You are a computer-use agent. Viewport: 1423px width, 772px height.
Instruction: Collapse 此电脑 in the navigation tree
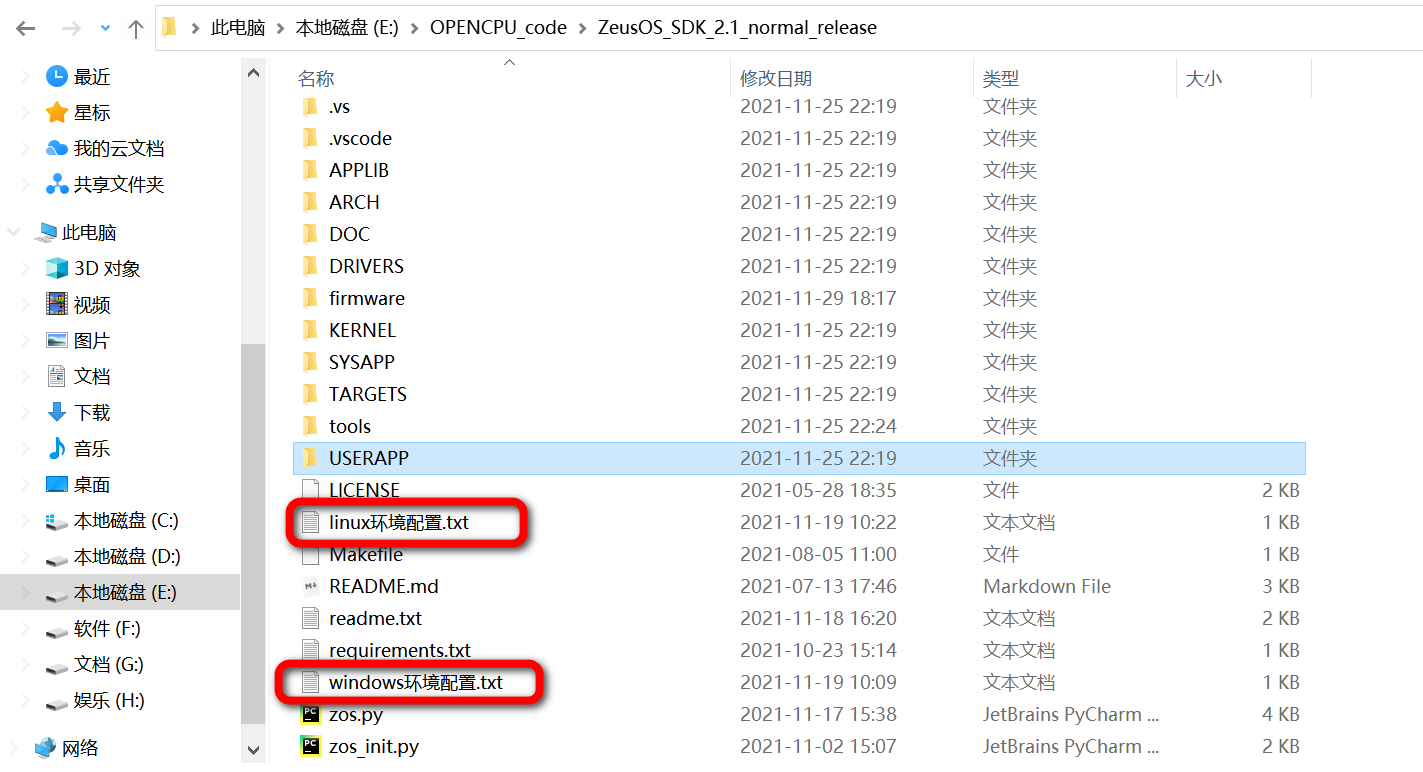click(13, 232)
